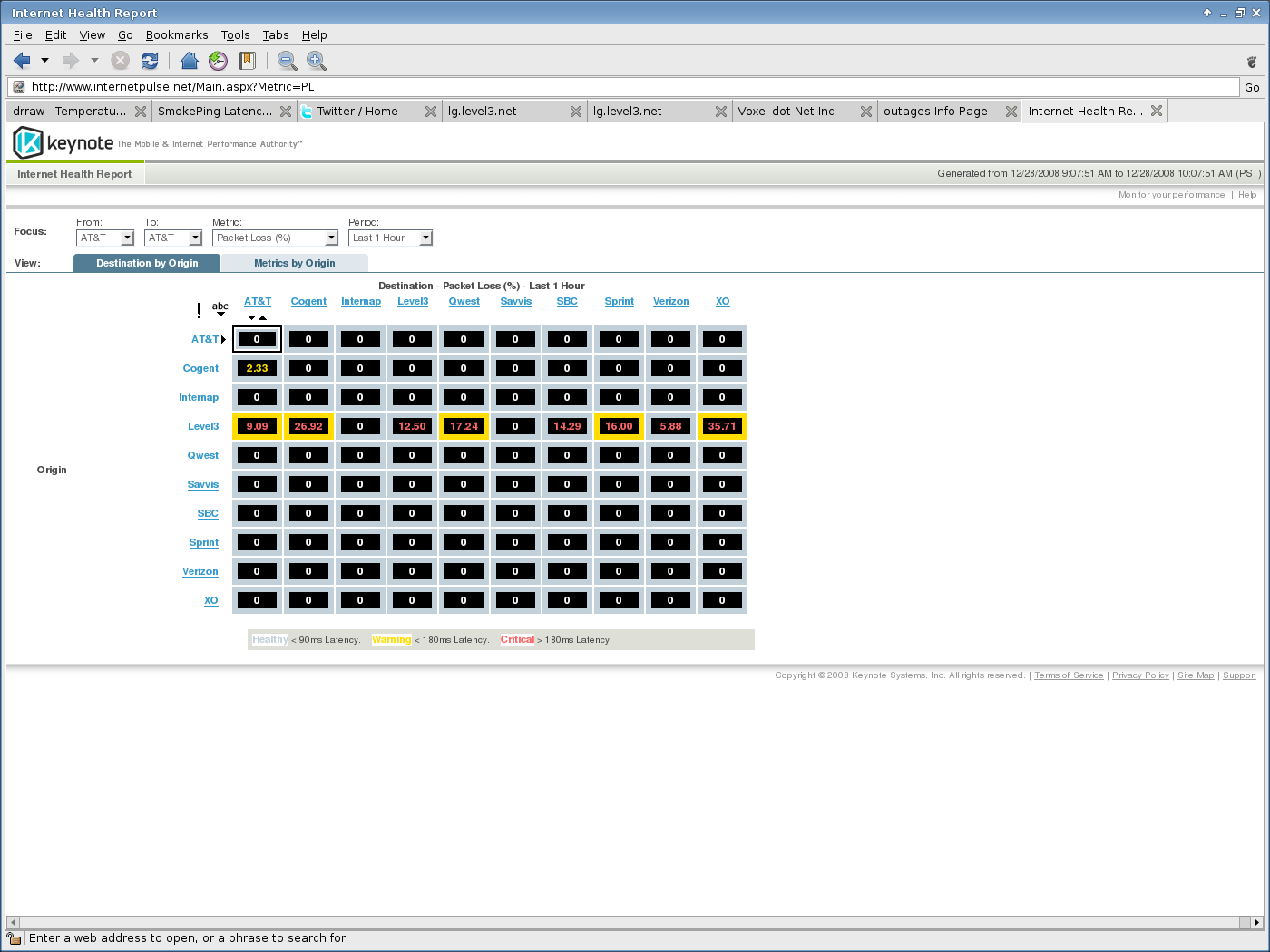This screenshot has width=1270, height=952.
Task: Select the Metrics by Origin view tab
Action: click(x=295, y=263)
